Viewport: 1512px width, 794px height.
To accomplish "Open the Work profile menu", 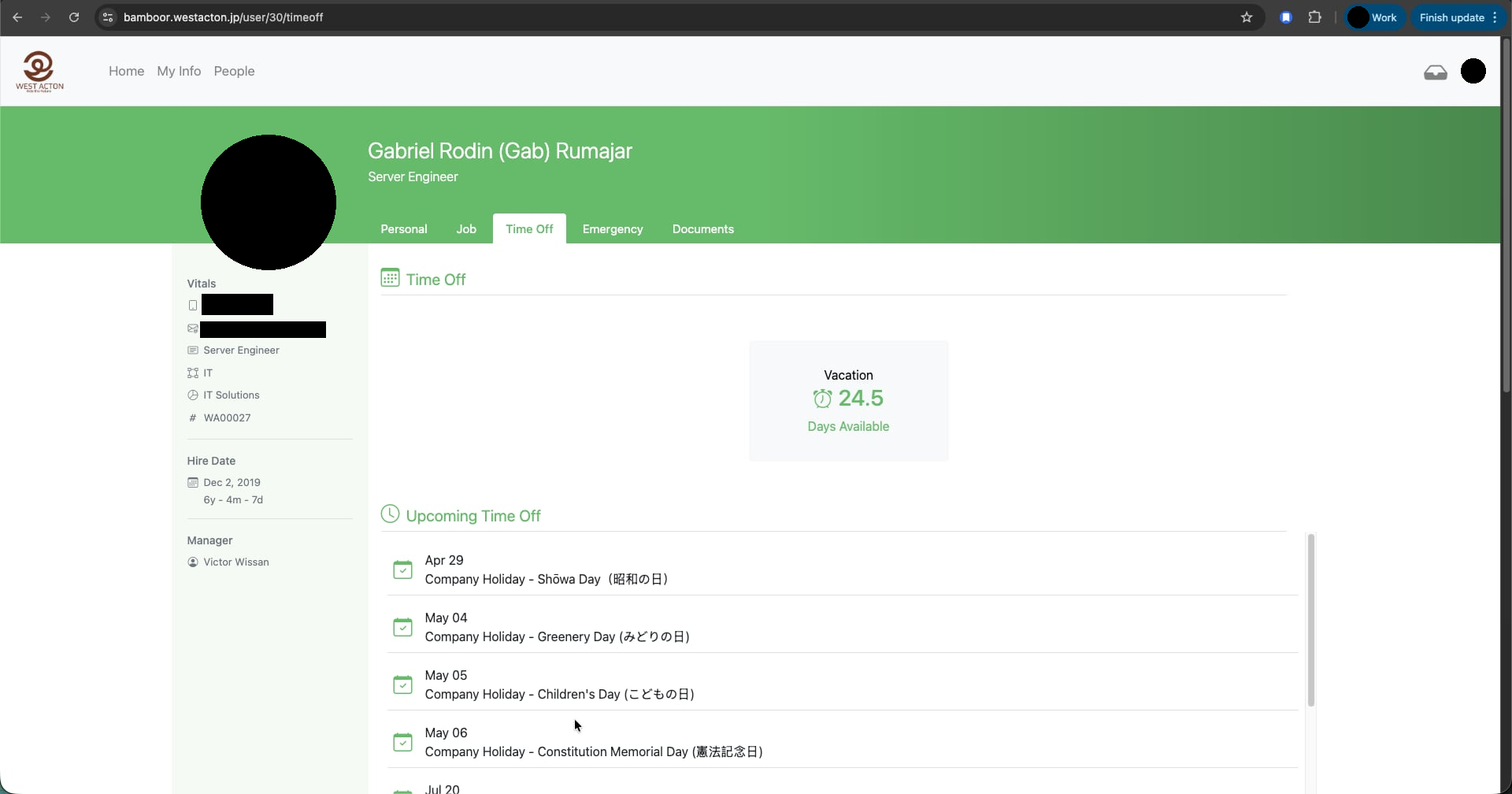I will click(x=1374, y=17).
